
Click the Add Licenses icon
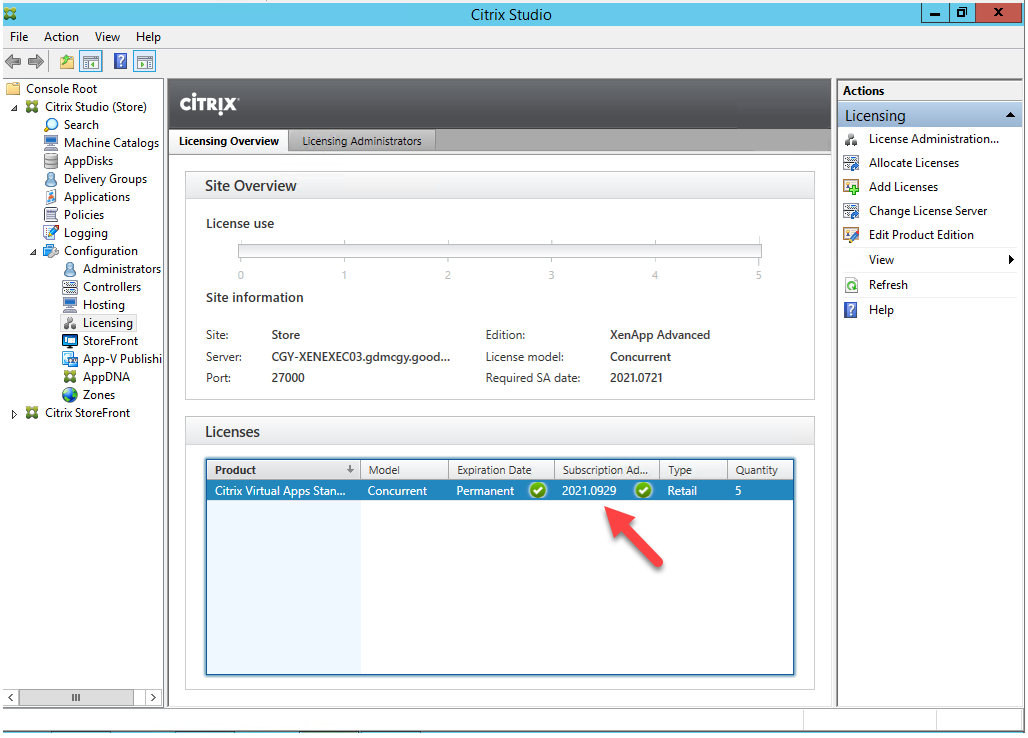coord(851,187)
